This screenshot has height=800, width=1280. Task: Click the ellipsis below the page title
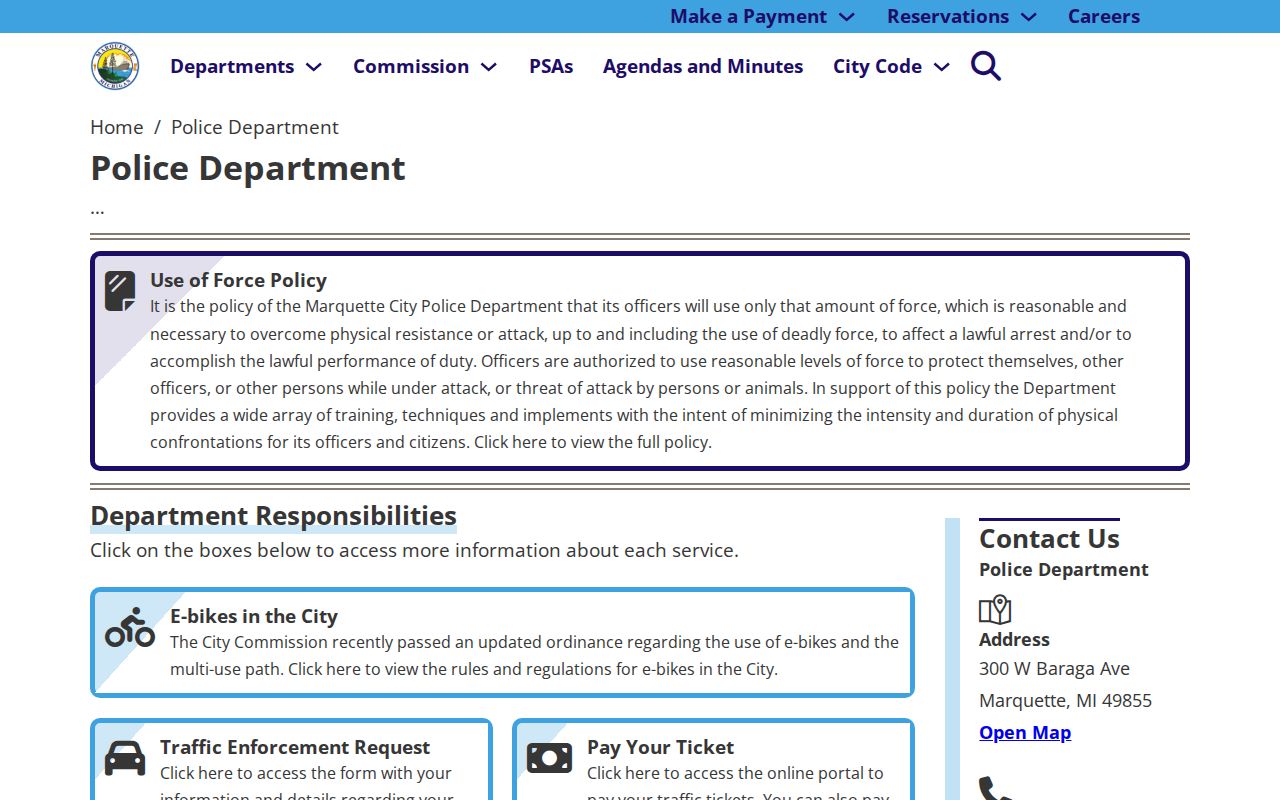(x=97, y=211)
